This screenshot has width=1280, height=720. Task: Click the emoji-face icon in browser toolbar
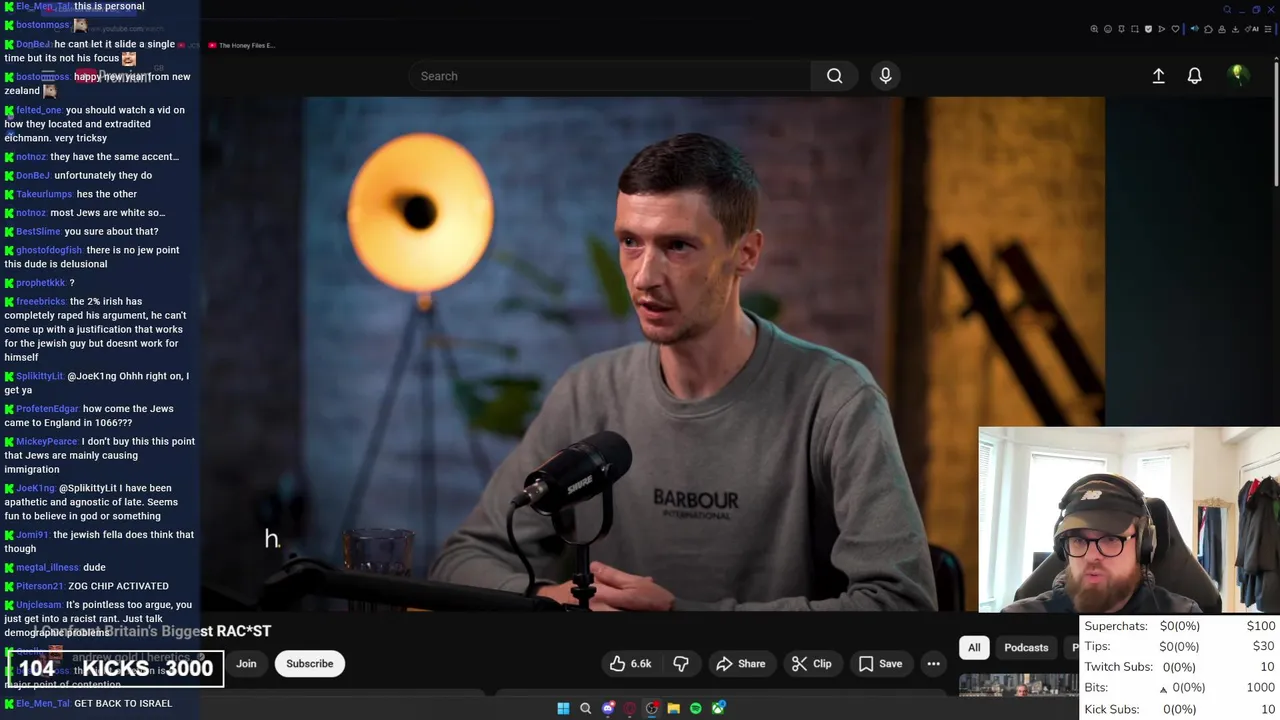point(1108,29)
